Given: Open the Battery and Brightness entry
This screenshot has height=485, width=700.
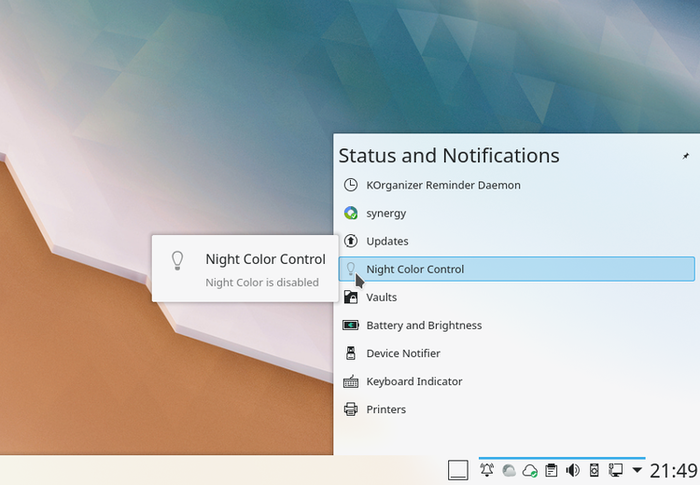Looking at the screenshot, I should tap(424, 325).
